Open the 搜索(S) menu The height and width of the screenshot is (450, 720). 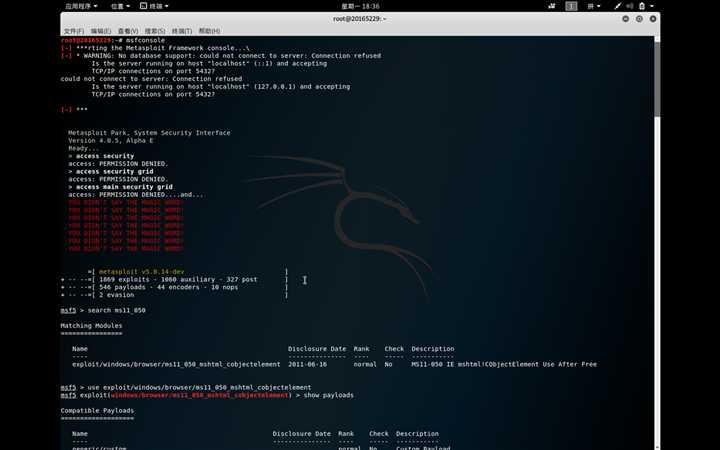(155, 31)
